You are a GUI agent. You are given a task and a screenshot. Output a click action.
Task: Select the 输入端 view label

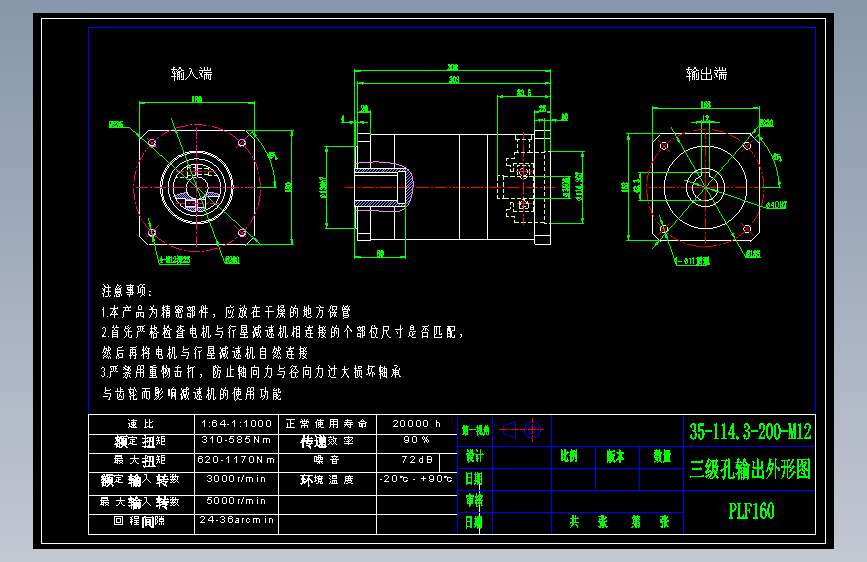[x=191, y=74]
